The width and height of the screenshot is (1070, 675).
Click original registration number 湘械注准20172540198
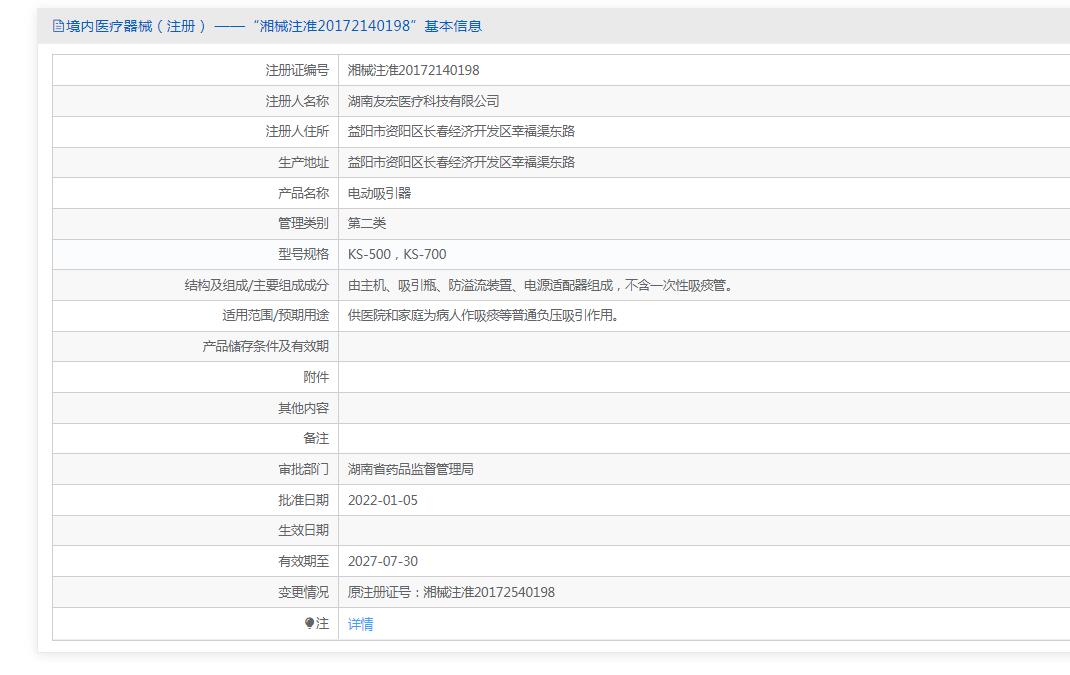coord(489,592)
